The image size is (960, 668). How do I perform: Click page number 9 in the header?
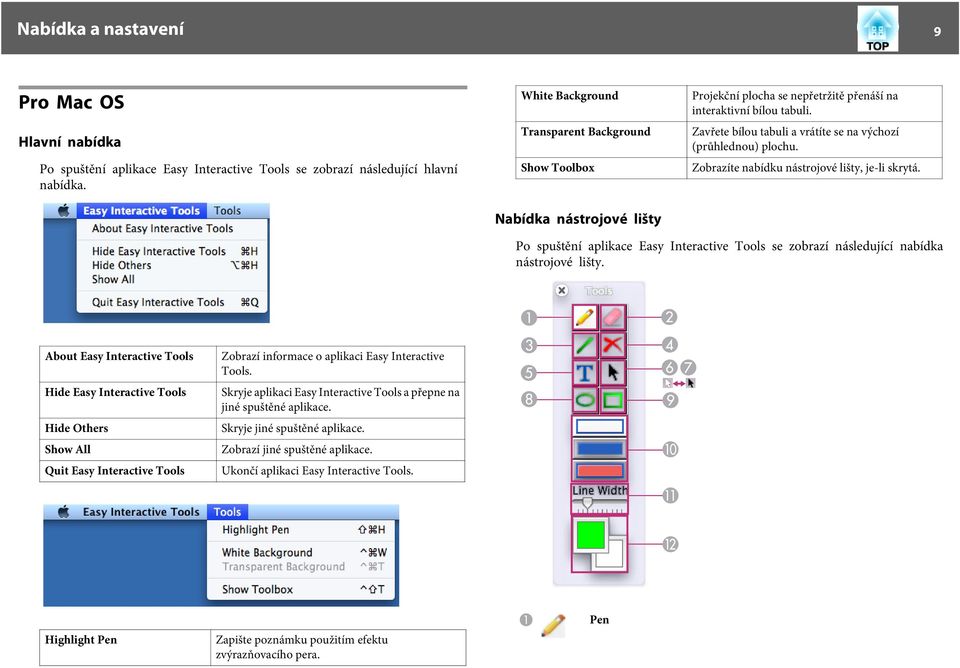click(x=937, y=31)
